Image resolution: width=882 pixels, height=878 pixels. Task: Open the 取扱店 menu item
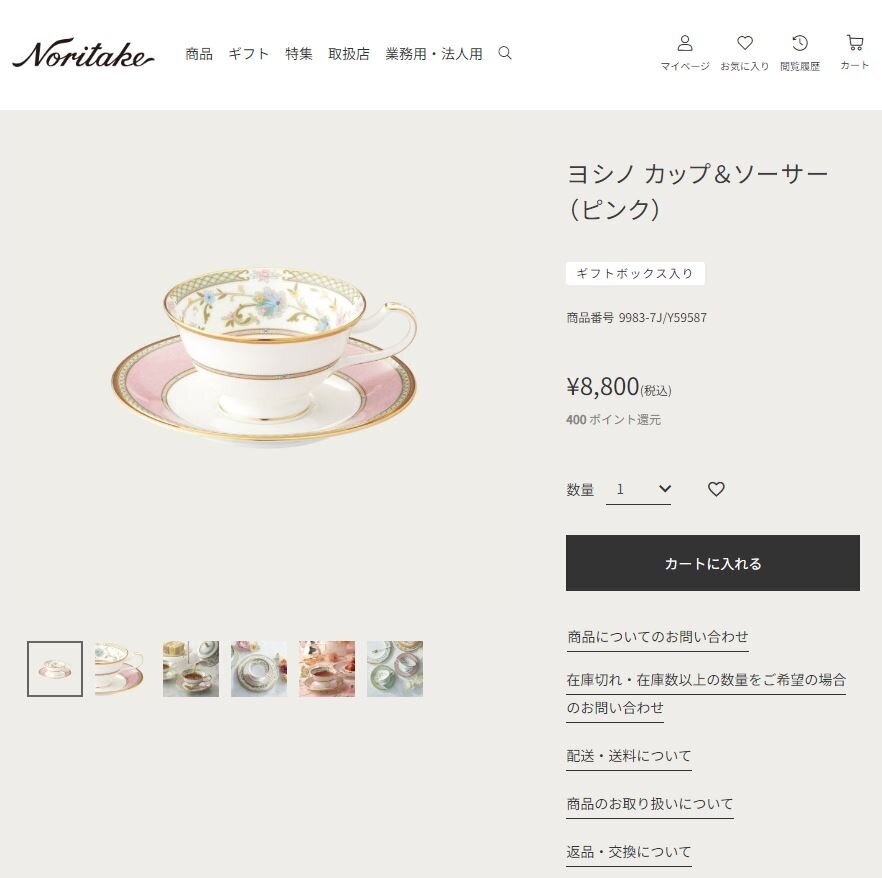pyautogui.click(x=349, y=54)
